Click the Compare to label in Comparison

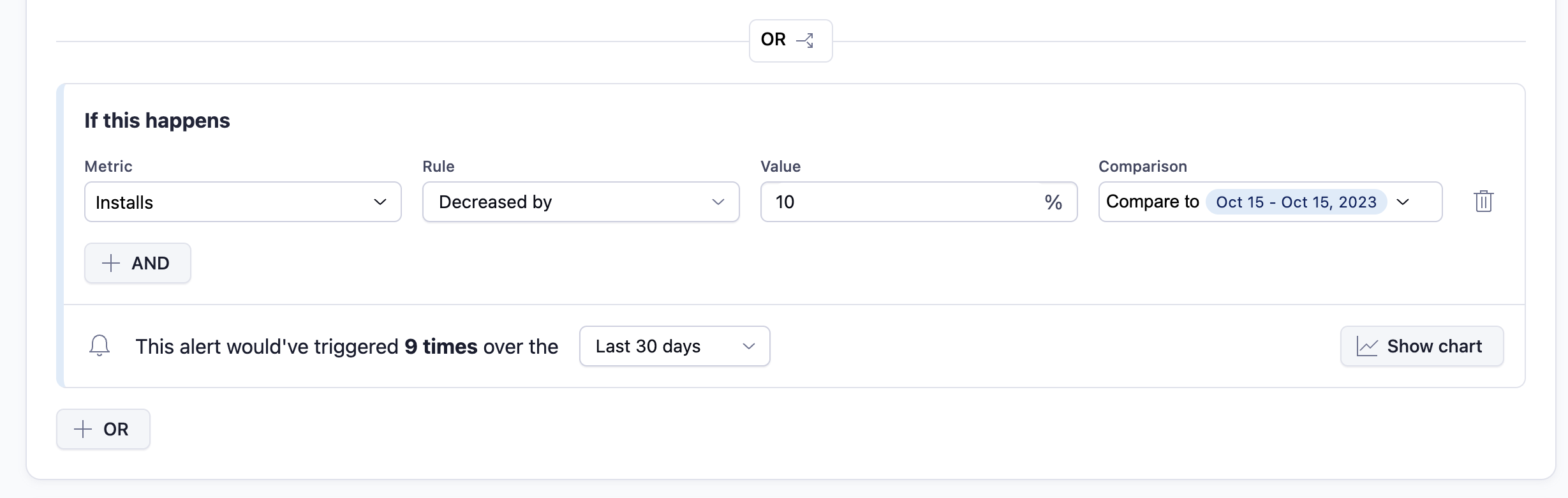coord(1152,202)
